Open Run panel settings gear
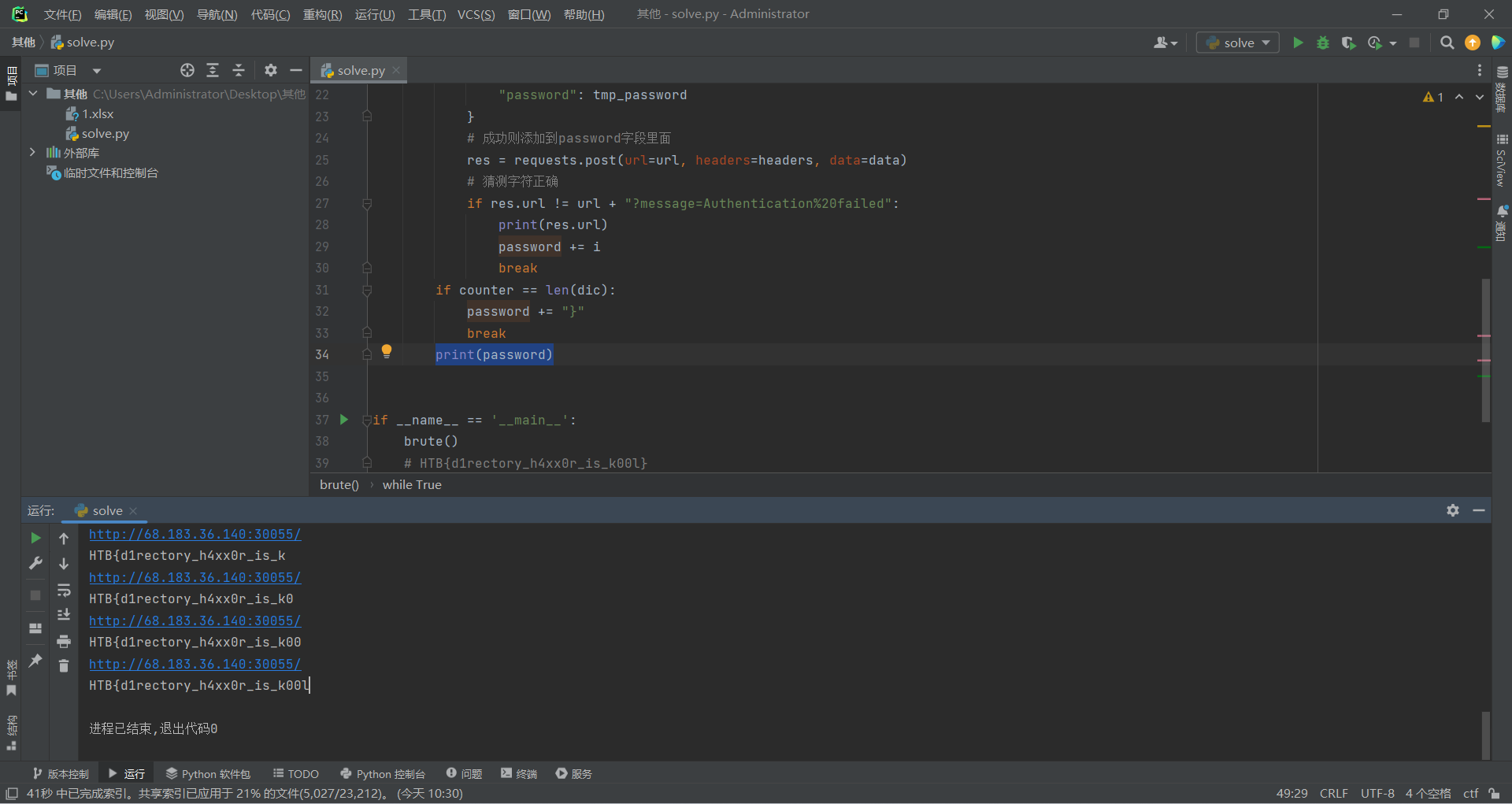The width and height of the screenshot is (1512, 804). (1453, 510)
